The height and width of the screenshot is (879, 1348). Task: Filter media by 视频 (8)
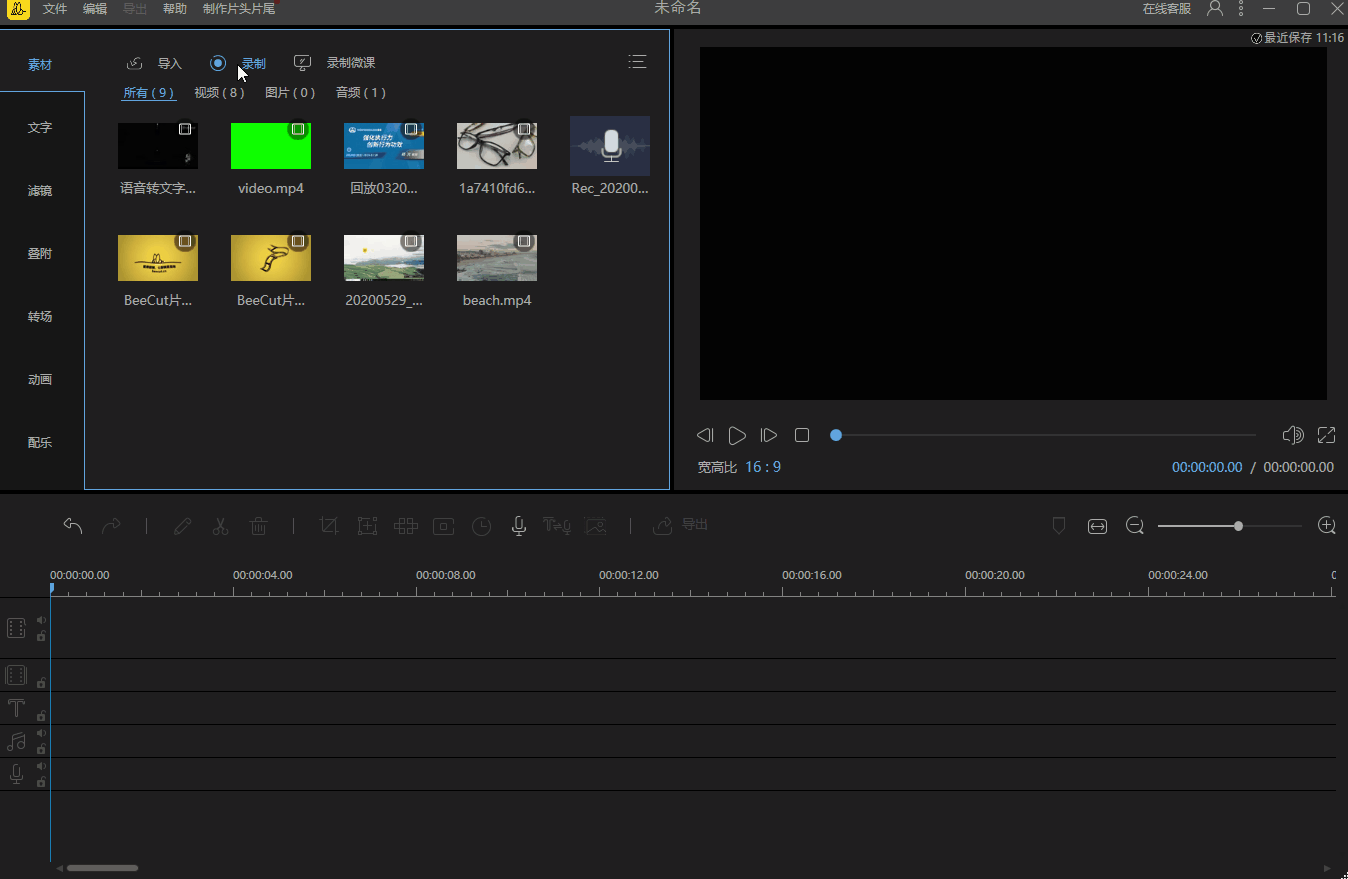click(x=220, y=93)
